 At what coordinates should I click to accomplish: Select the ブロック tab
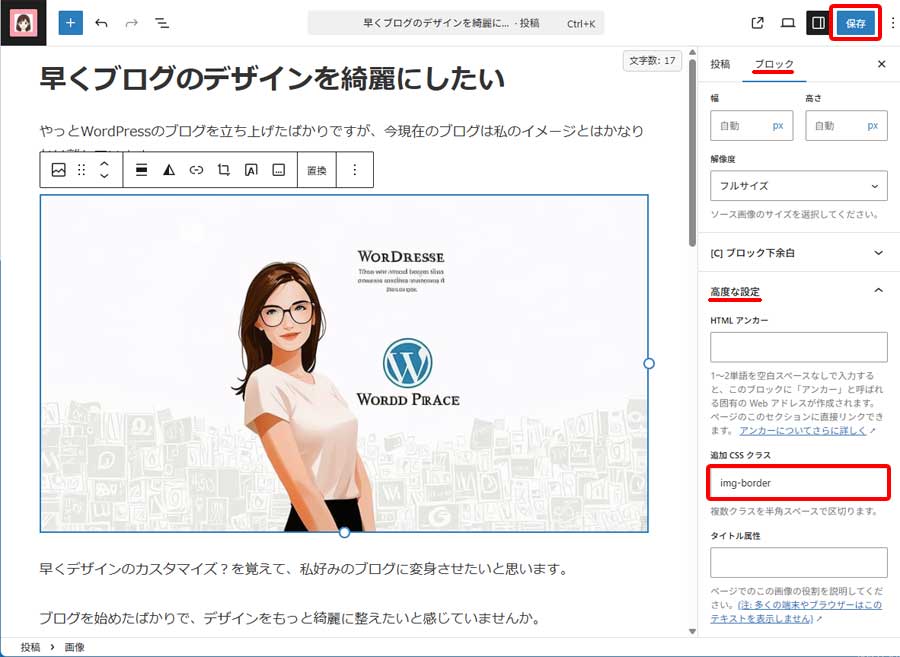(x=774, y=64)
